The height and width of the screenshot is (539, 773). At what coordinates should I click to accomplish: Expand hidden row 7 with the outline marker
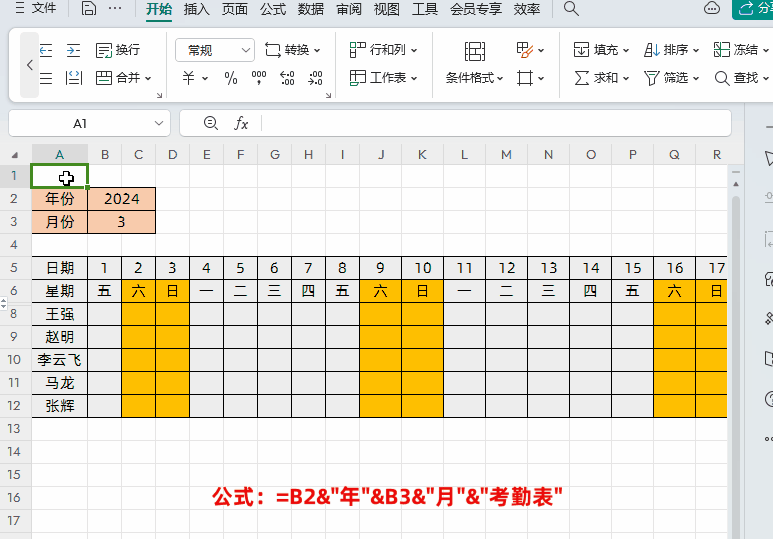pos(3,303)
